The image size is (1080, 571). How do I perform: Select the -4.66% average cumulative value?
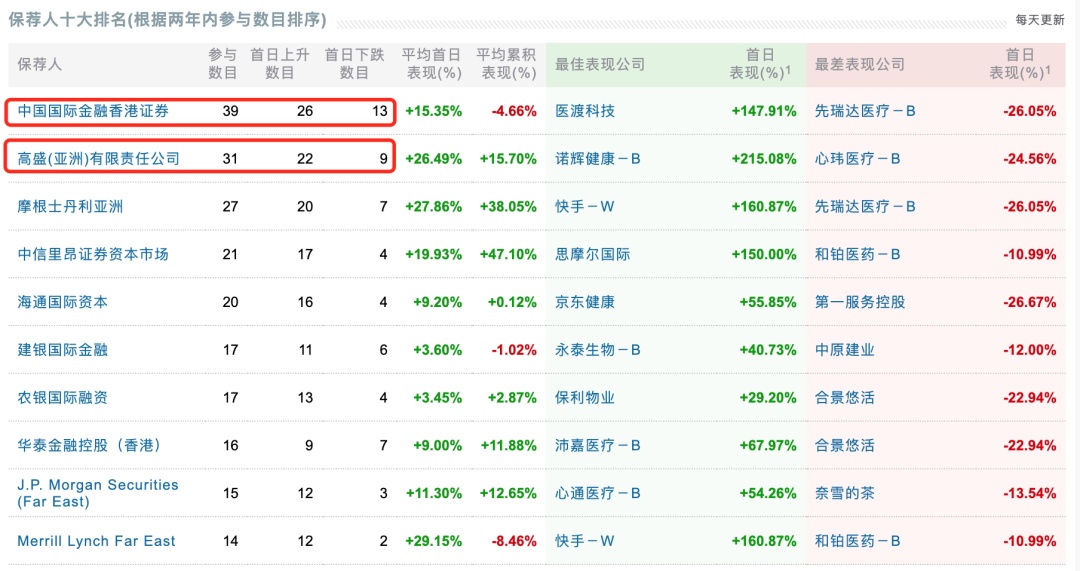[514, 111]
